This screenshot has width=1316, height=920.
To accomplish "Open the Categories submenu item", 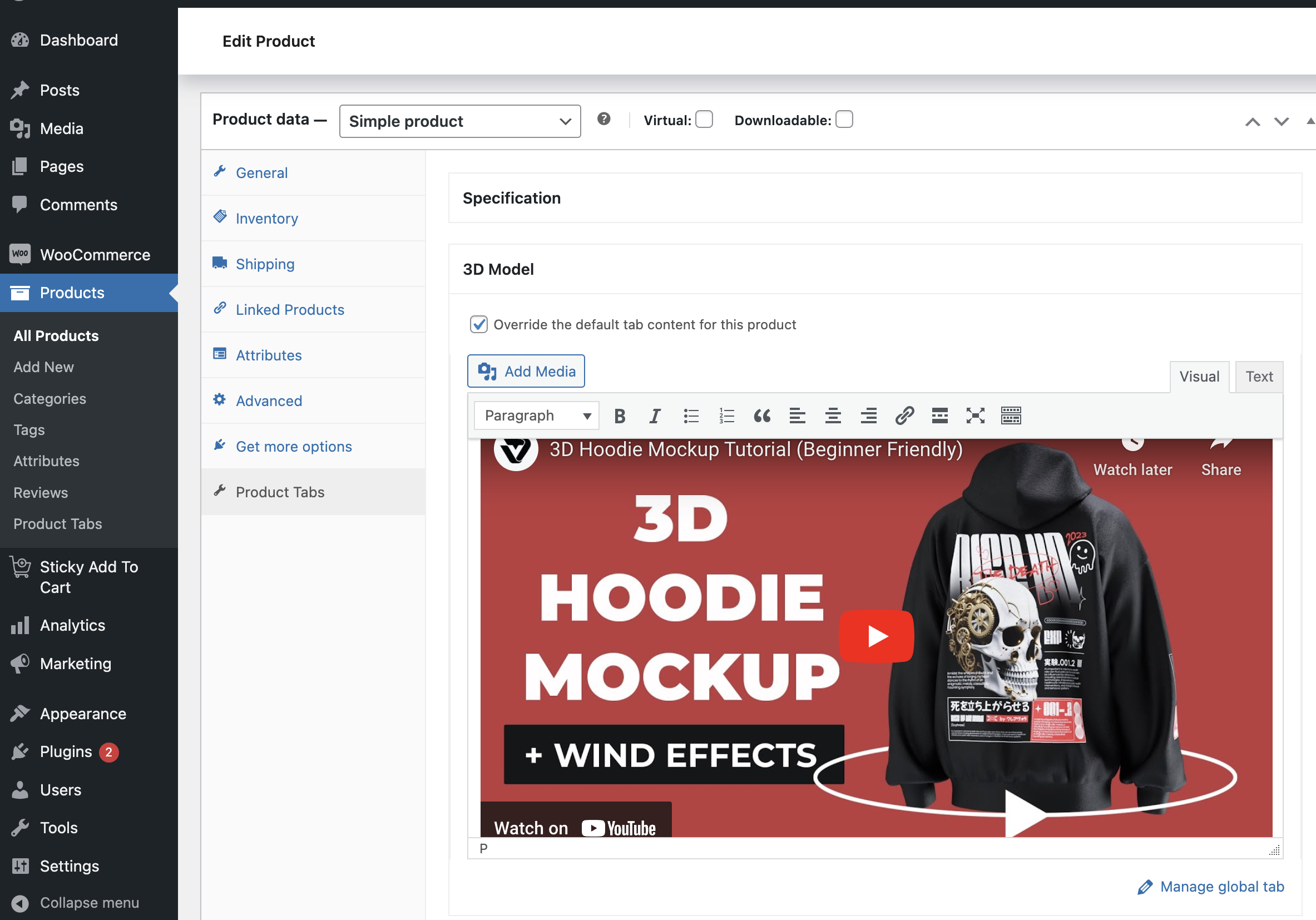I will click(50, 398).
